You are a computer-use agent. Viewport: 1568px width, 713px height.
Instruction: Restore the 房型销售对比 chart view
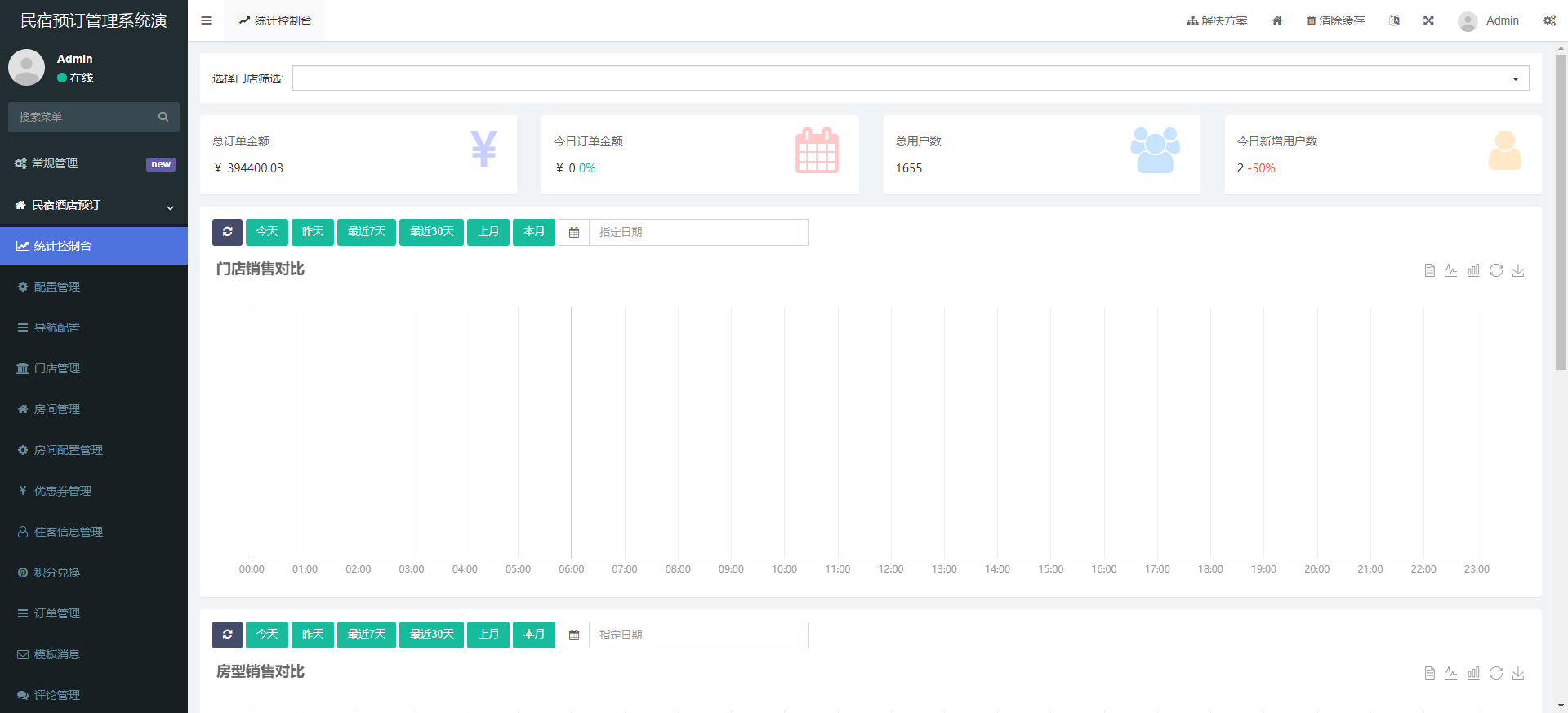coord(1496,673)
